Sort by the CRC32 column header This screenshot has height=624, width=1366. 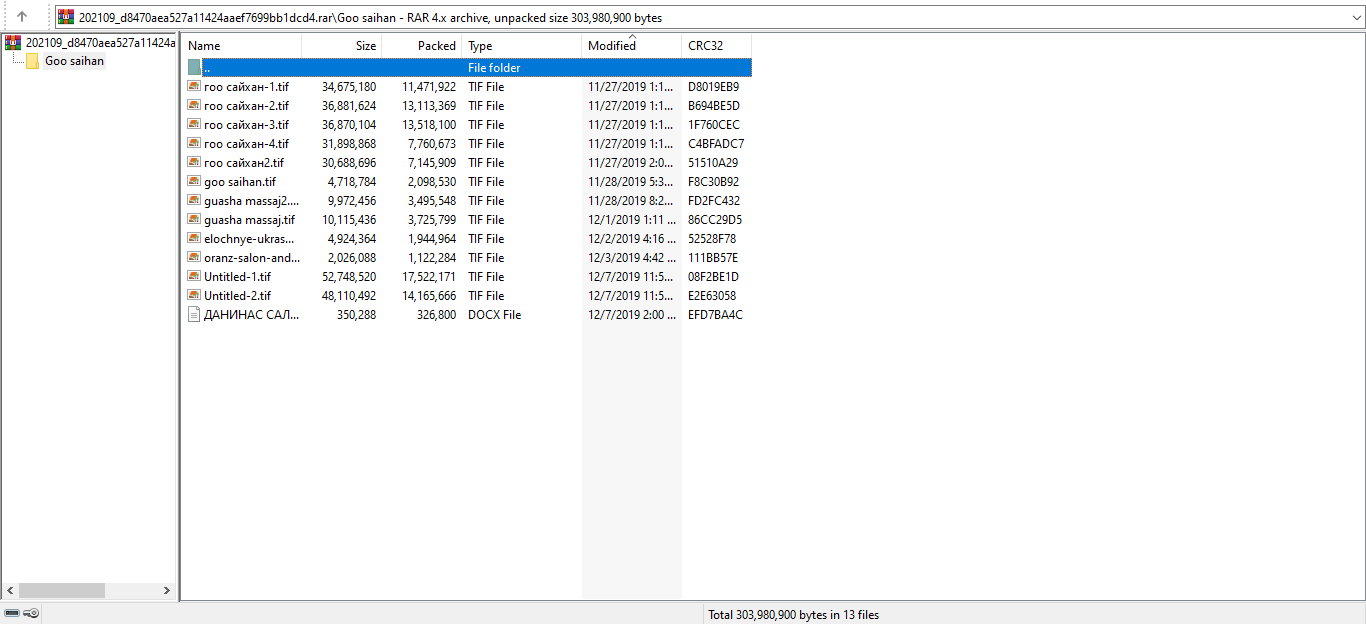[716, 46]
